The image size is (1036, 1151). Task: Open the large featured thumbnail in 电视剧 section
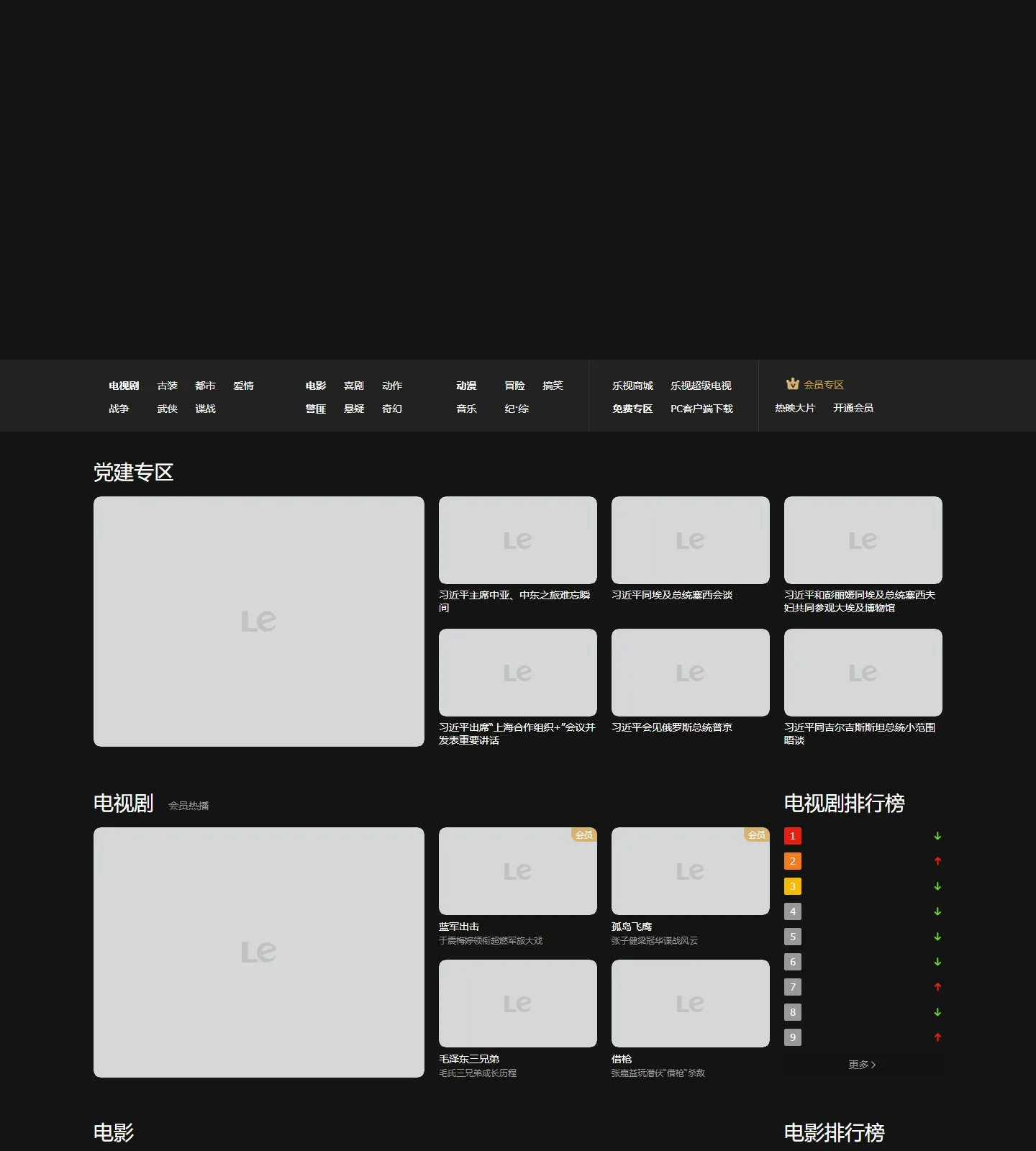(259, 952)
